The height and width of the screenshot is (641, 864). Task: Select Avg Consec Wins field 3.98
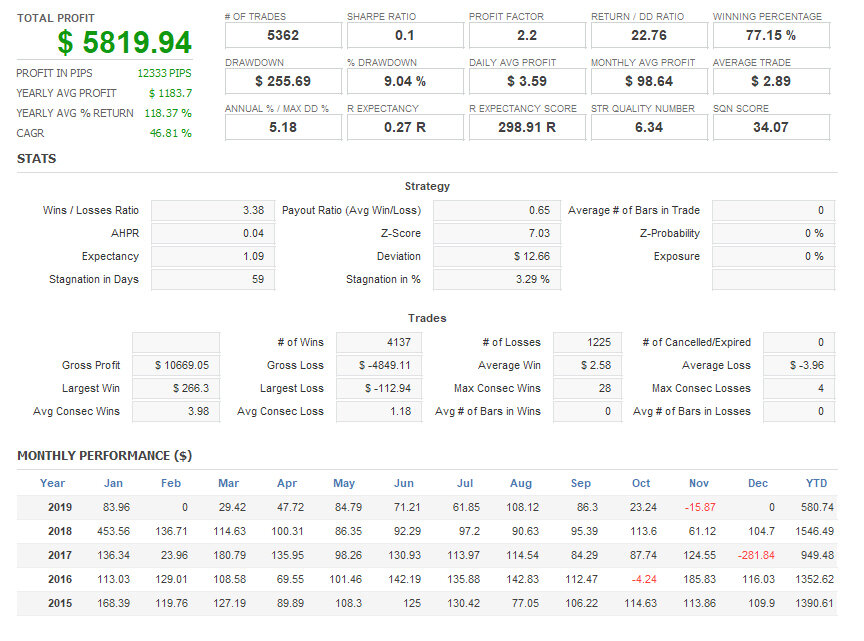176,412
